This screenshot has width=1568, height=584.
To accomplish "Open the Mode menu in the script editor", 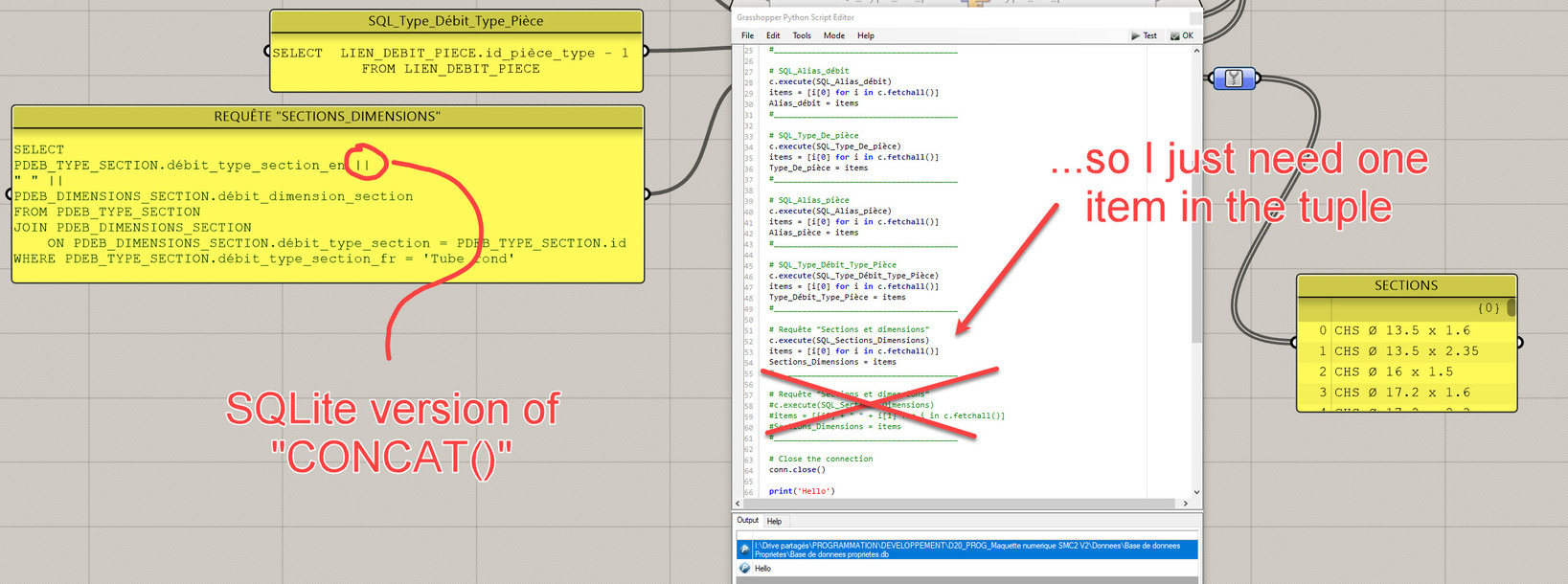I will [834, 36].
